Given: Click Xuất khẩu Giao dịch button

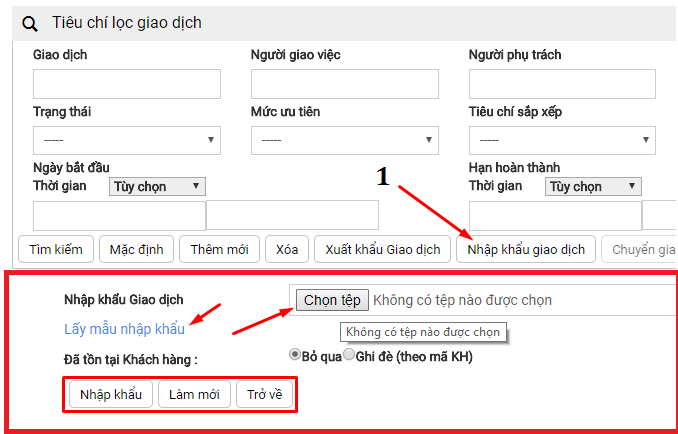Looking at the screenshot, I should 382,249.
